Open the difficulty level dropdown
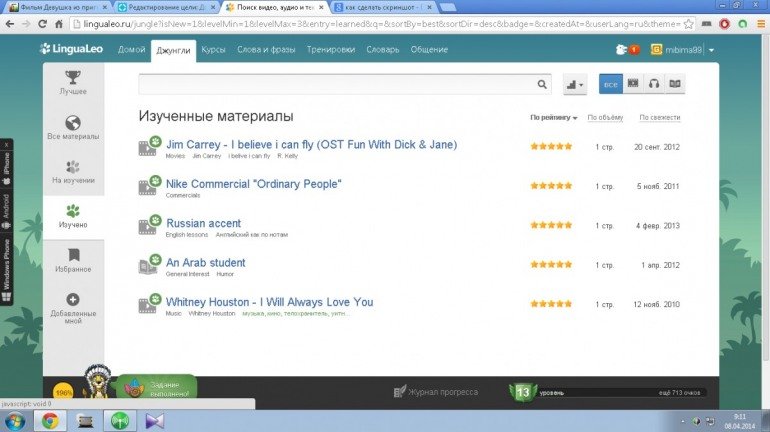 [574, 85]
